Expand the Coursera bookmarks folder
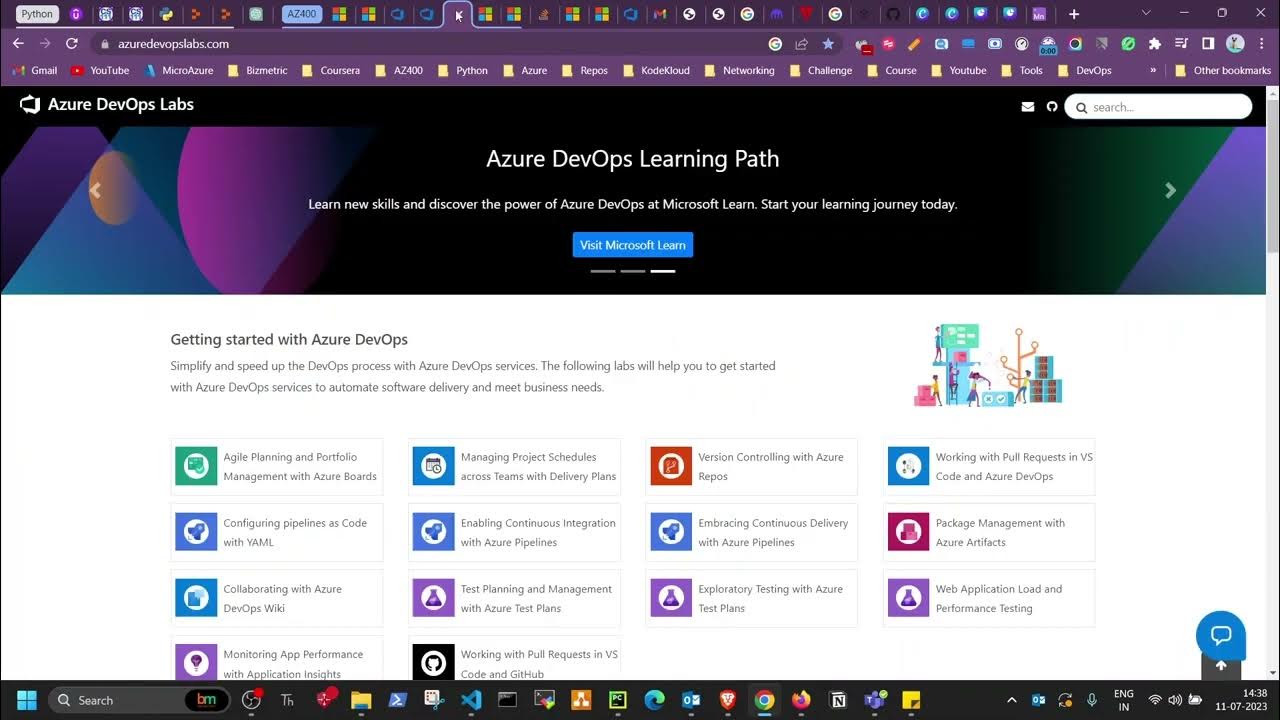This screenshot has width=1280, height=720. [332, 70]
